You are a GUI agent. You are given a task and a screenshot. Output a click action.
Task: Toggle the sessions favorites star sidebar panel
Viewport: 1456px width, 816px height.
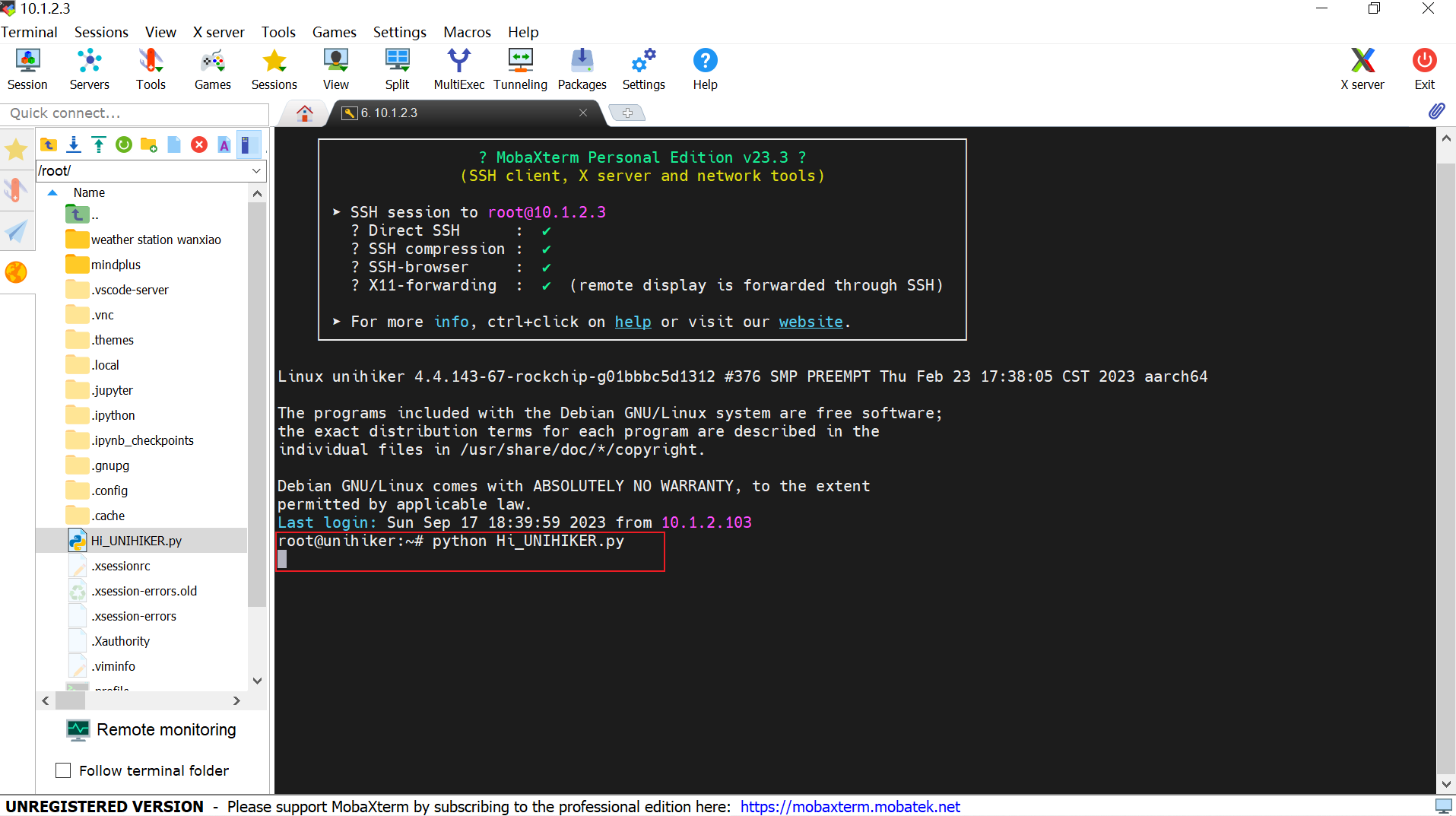pyautogui.click(x=16, y=150)
